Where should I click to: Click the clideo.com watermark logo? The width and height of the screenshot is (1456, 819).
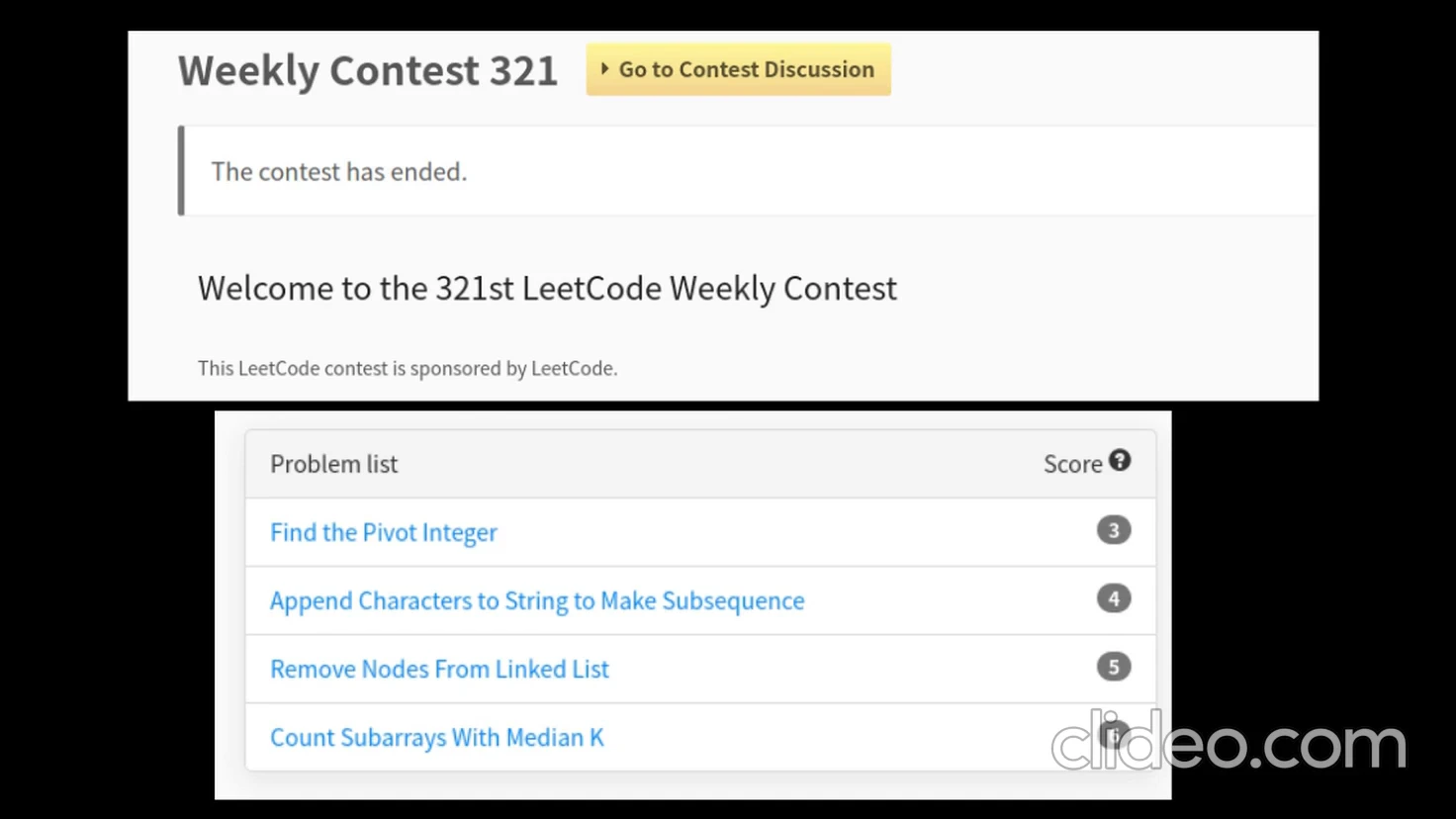[x=1228, y=741]
